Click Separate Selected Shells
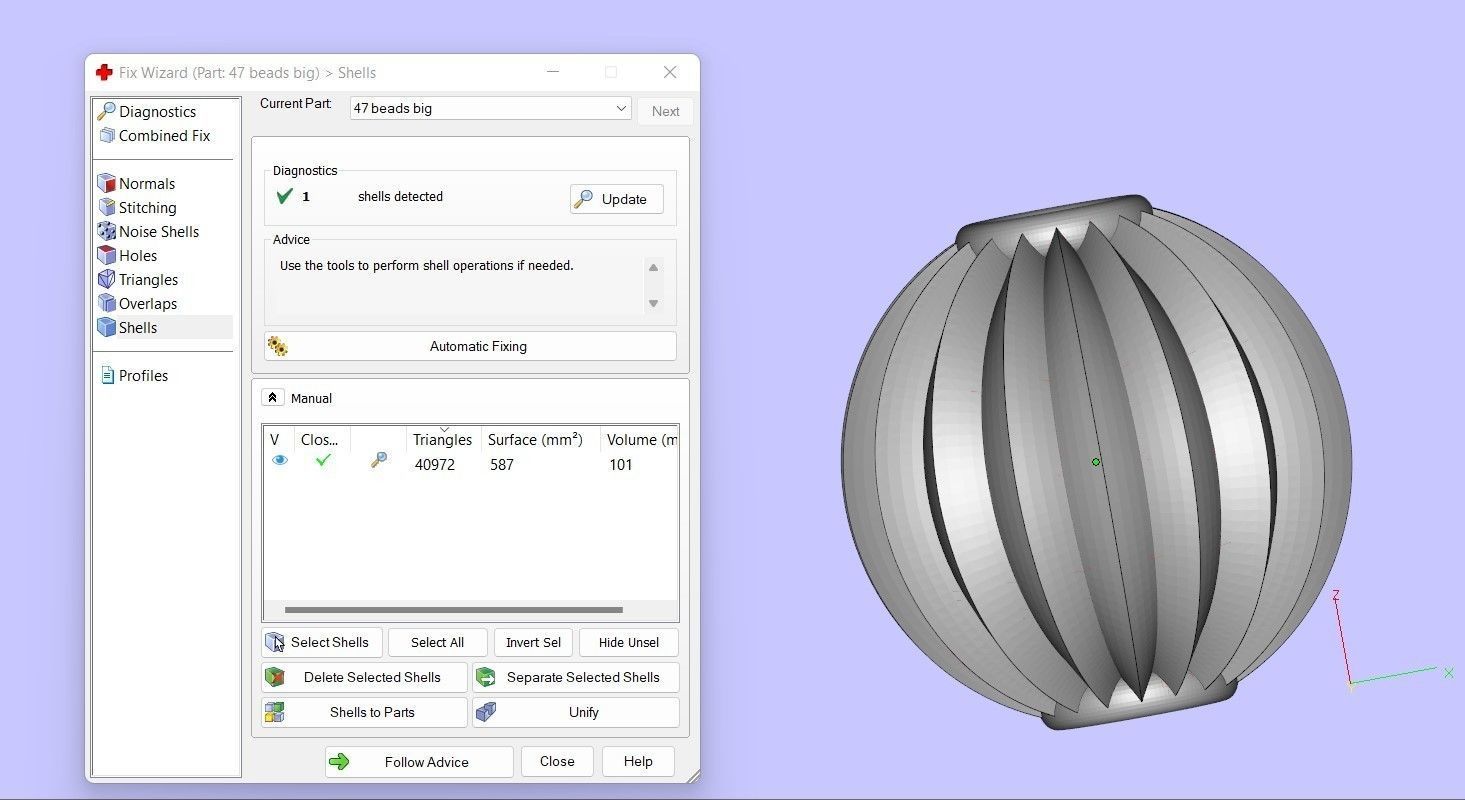The image size is (1465, 800). click(x=576, y=677)
